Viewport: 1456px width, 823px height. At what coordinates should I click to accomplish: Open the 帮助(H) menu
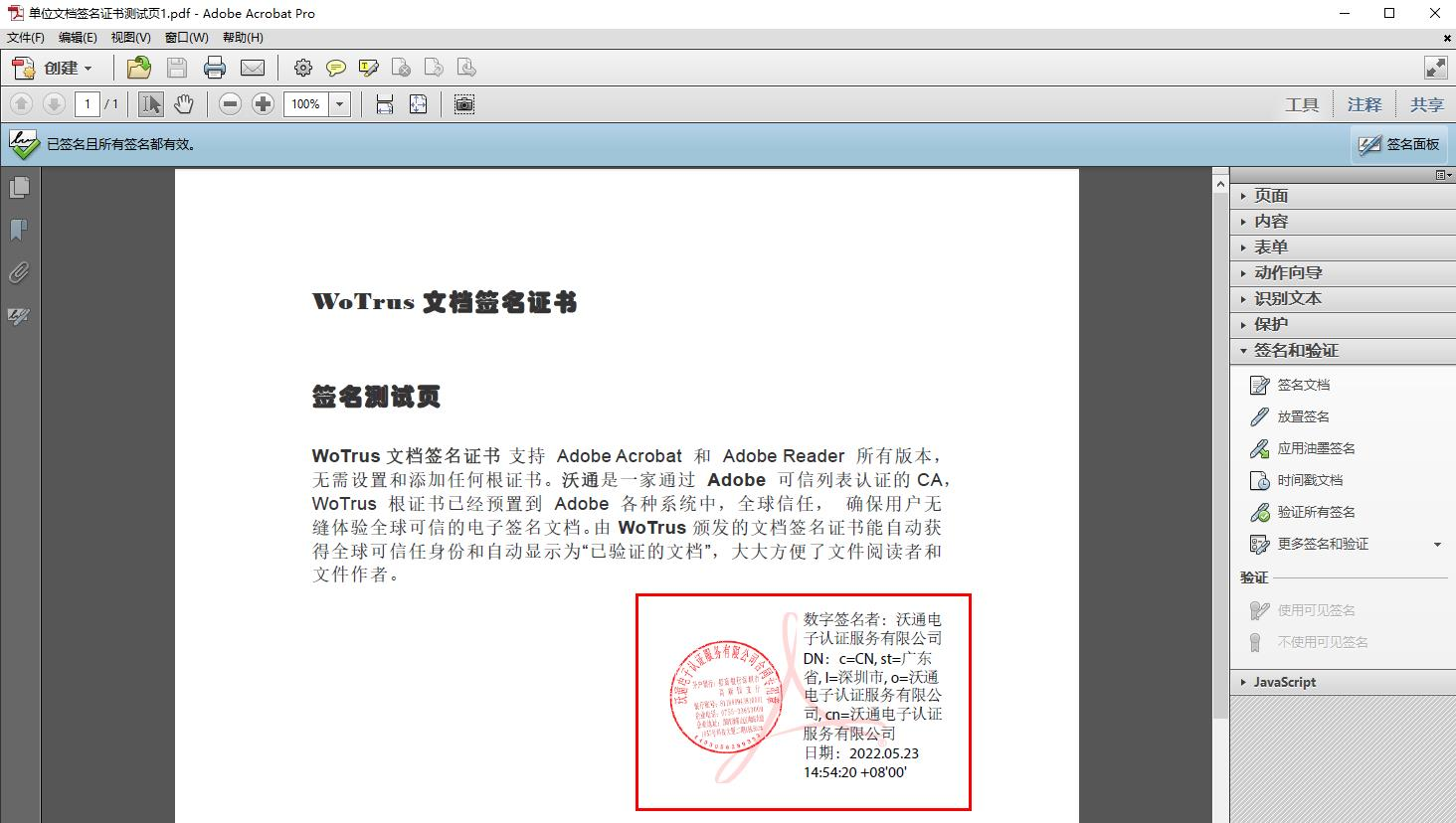coord(243,38)
